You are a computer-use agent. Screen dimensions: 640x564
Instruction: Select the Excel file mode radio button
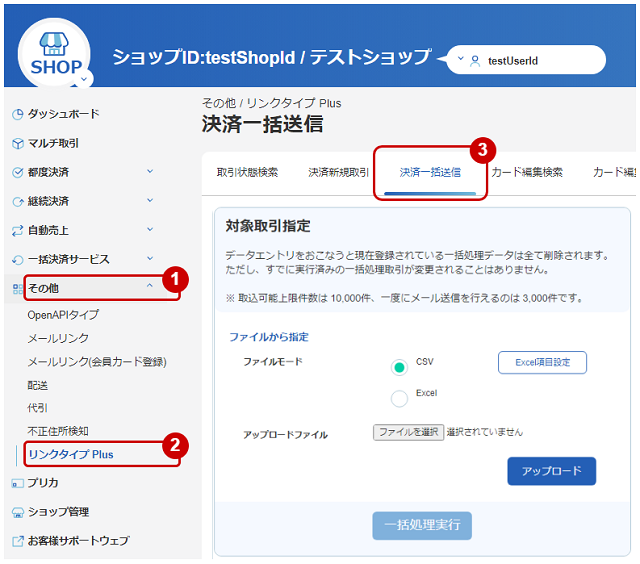point(399,398)
